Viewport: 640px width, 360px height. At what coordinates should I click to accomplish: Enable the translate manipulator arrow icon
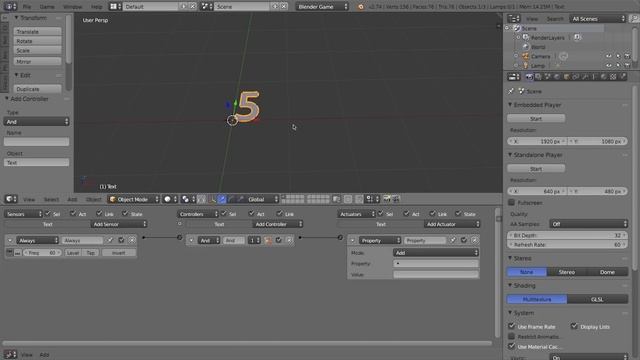[222, 199]
